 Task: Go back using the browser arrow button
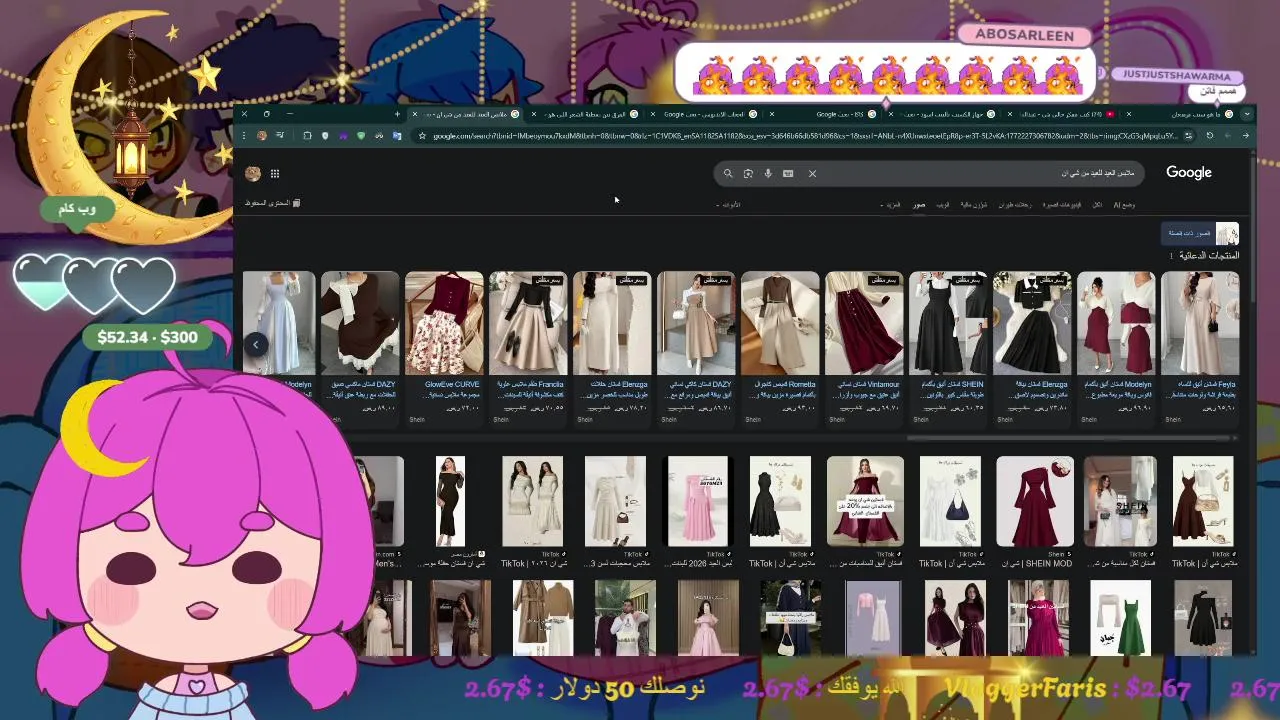pos(1245,135)
